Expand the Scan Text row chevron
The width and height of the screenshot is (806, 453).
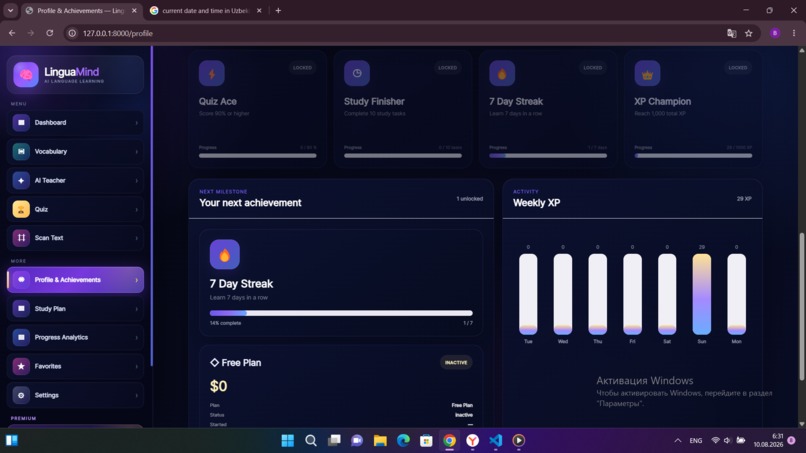136,238
